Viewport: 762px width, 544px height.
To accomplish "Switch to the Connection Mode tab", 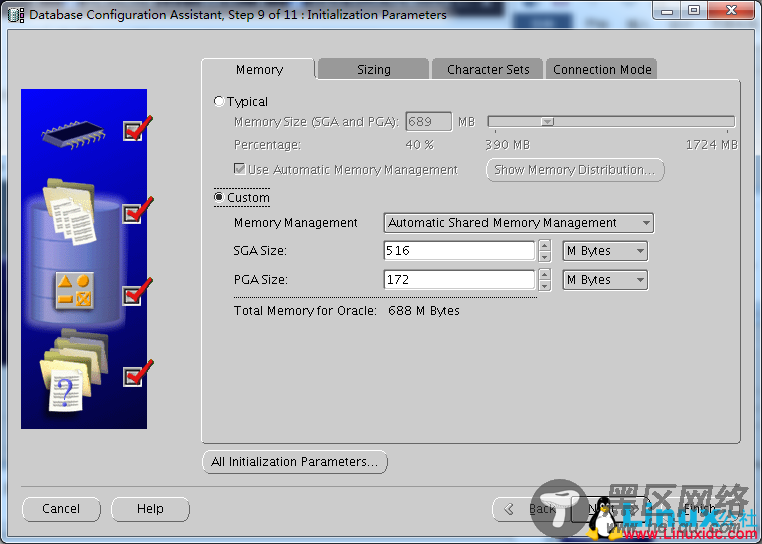I will pyautogui.click(x=602, y=70).
